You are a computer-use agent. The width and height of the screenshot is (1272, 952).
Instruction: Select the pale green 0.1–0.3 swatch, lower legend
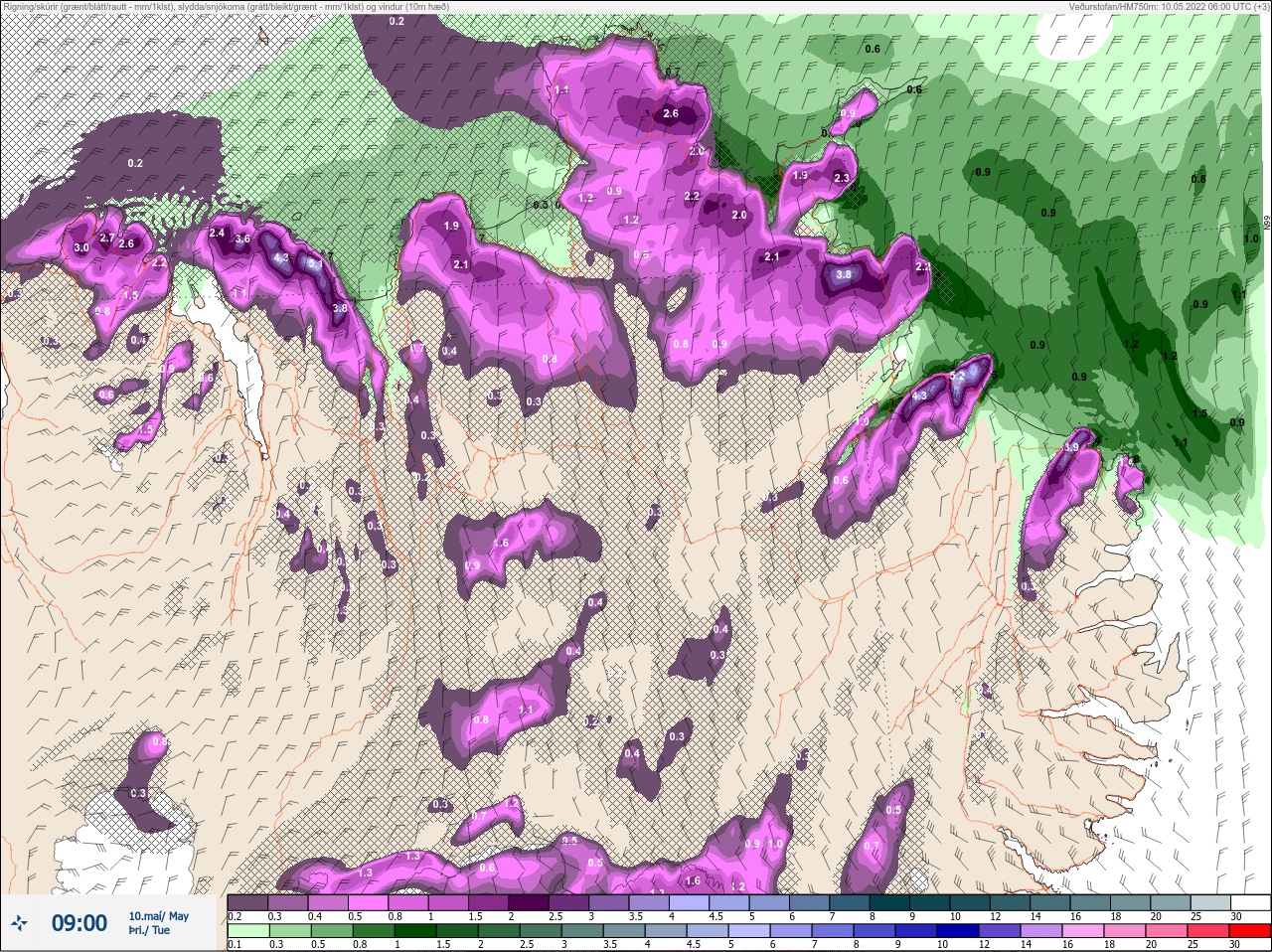click(248, 930)
